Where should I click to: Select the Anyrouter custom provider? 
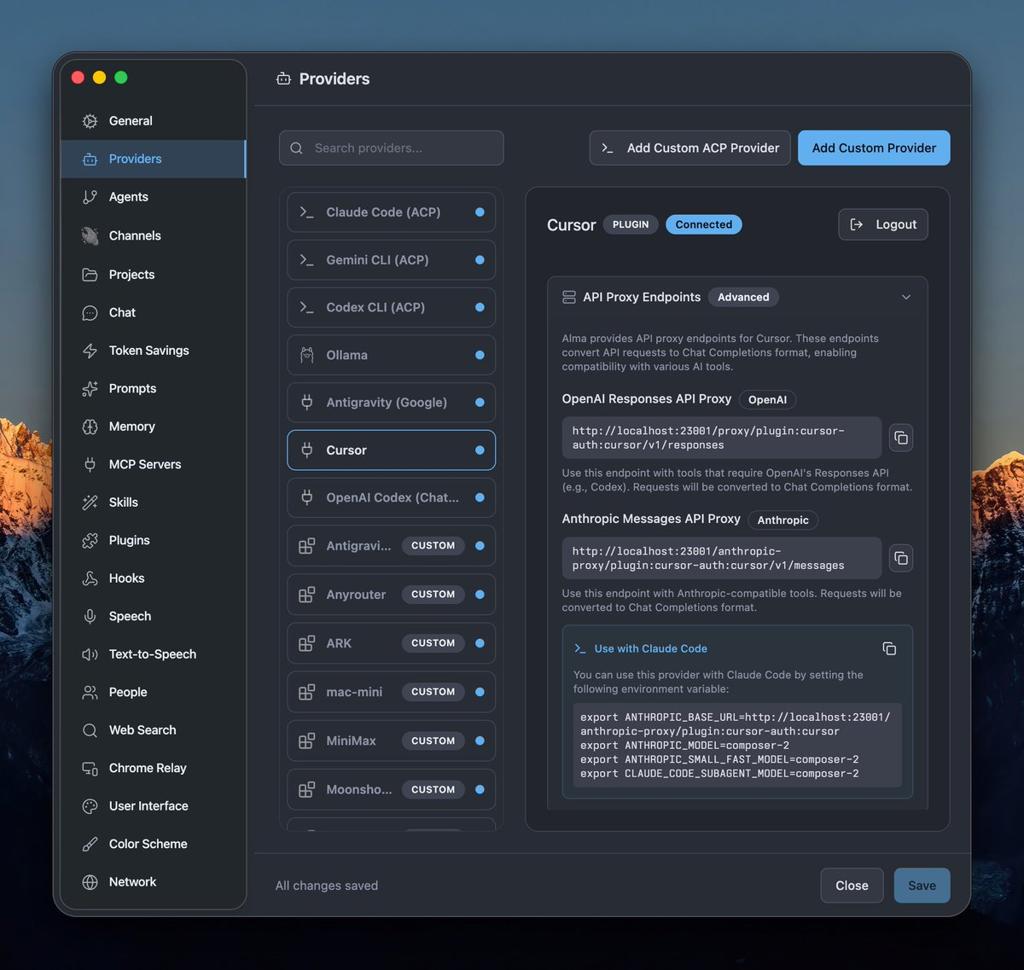[x=391, y=594]
